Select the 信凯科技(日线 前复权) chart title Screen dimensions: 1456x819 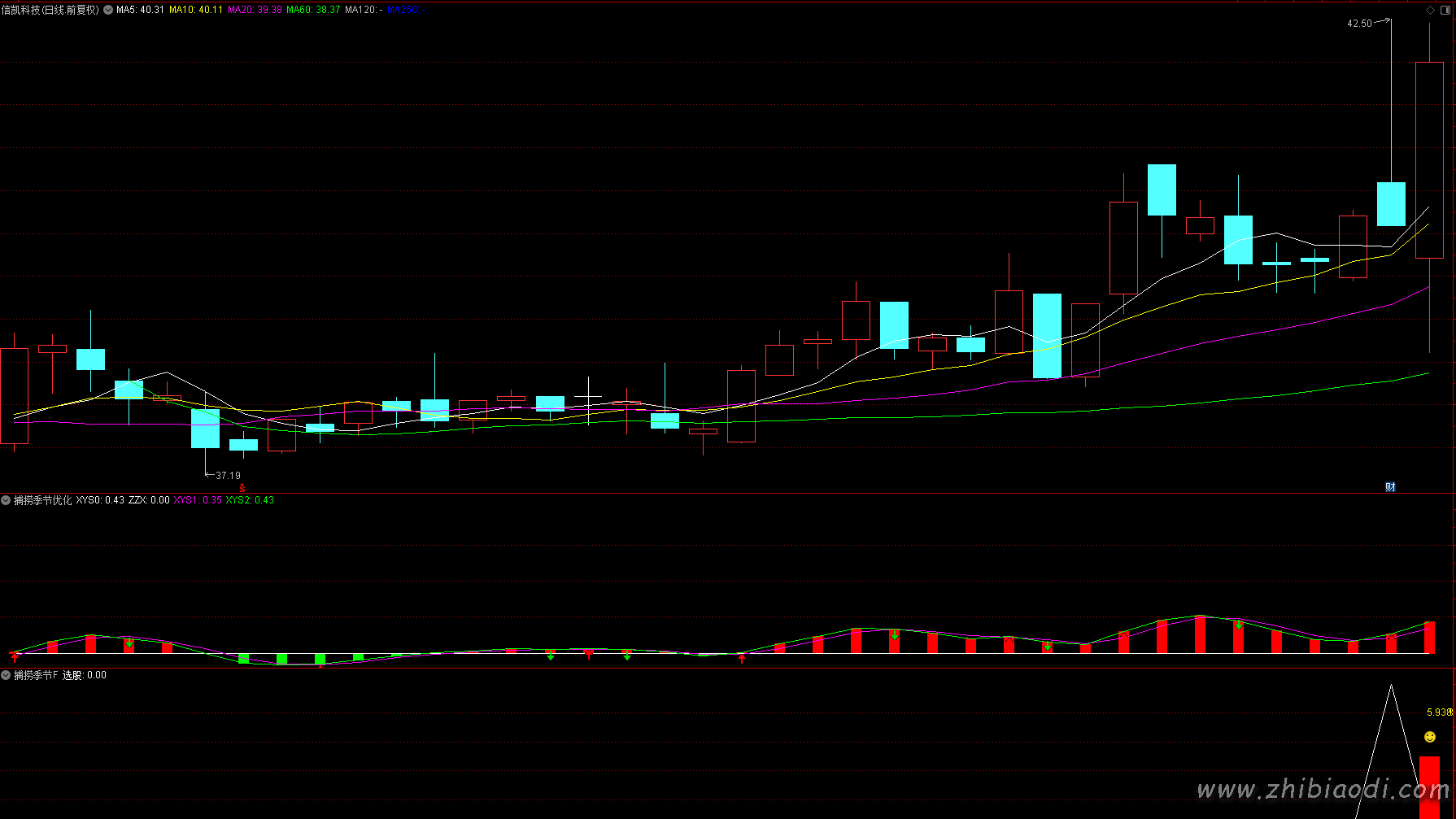tap(50, 10)
